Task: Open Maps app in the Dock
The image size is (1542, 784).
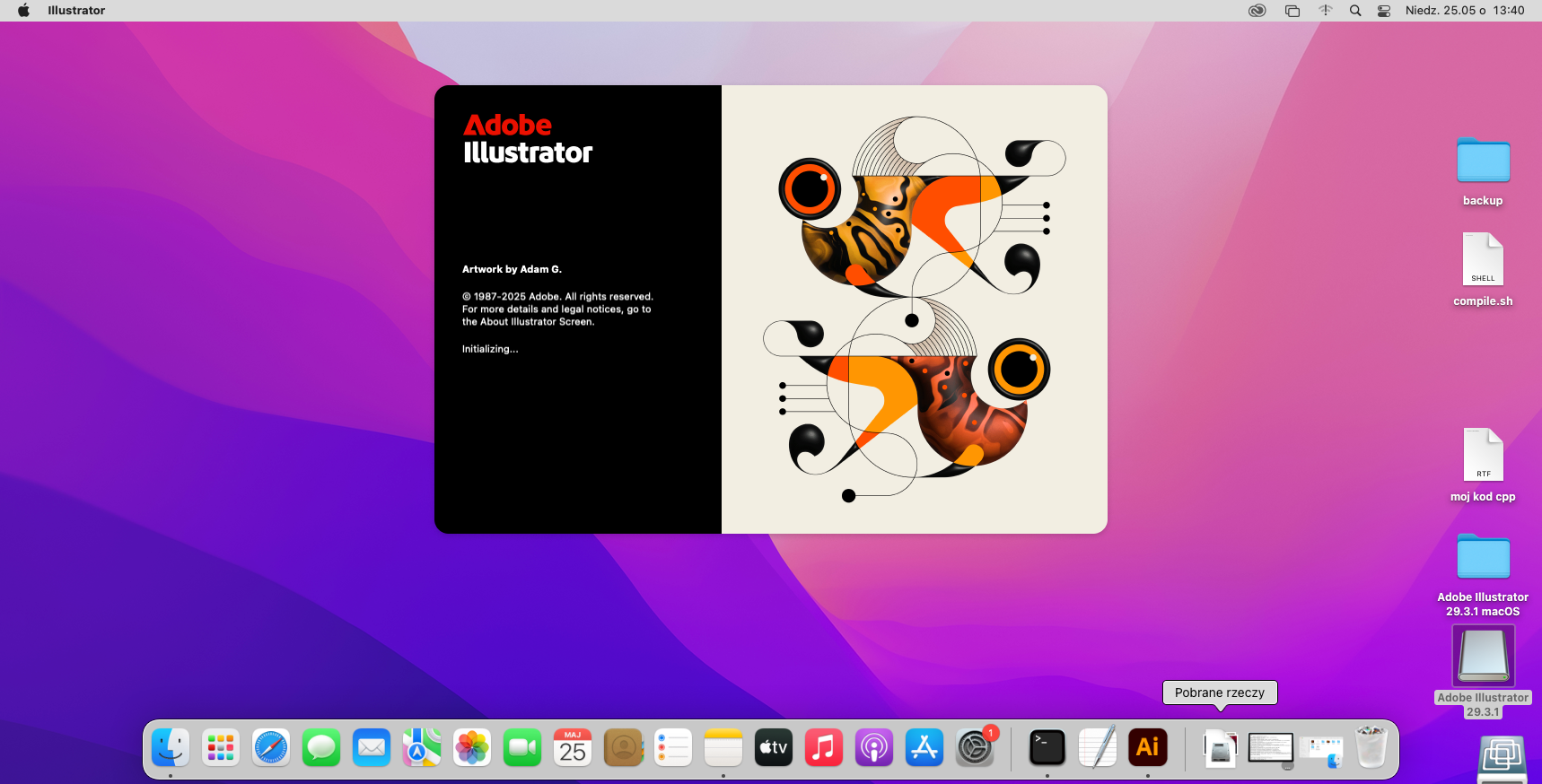Action: point(422,747)
